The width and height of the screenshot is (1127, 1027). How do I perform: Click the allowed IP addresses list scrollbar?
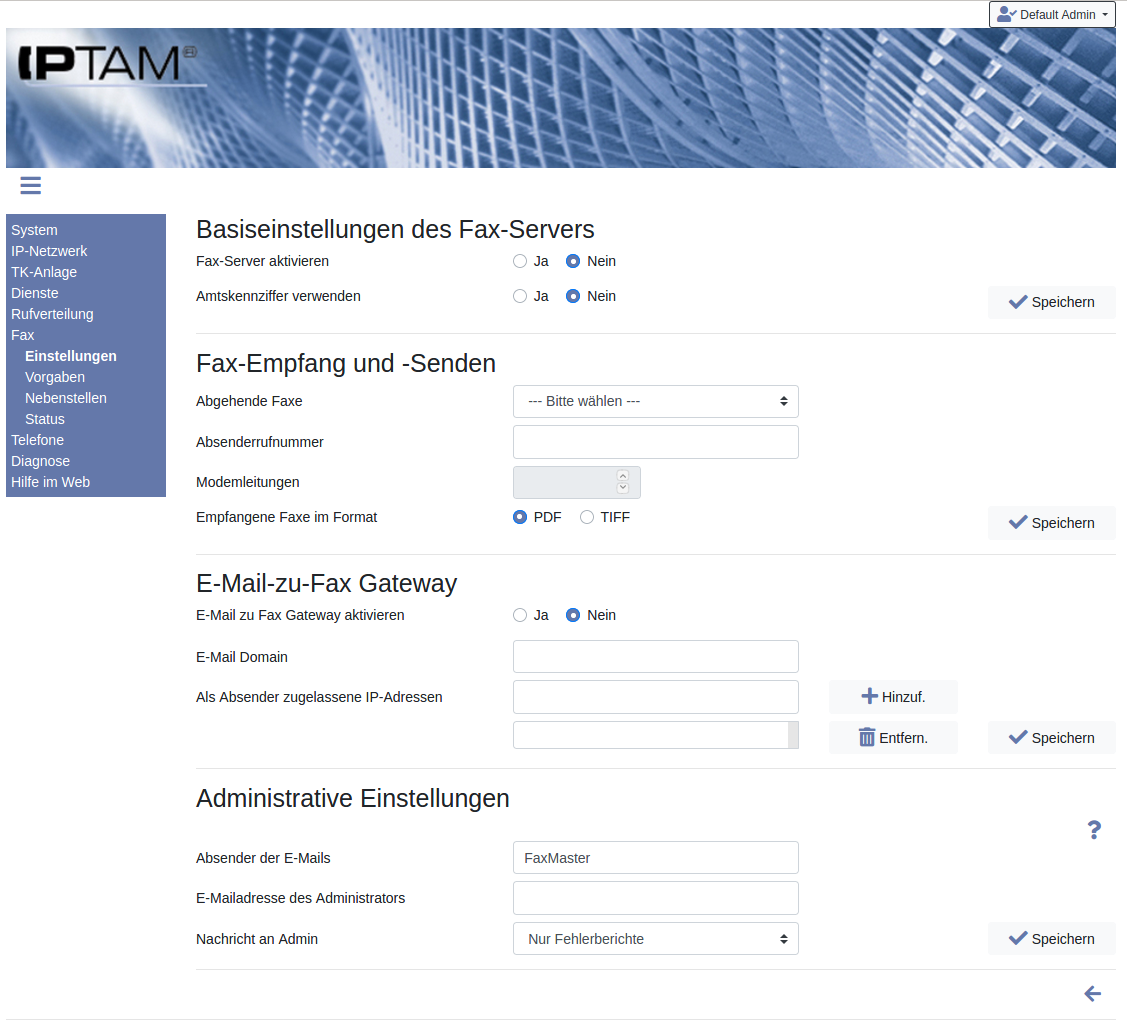[x=793, y=735]
